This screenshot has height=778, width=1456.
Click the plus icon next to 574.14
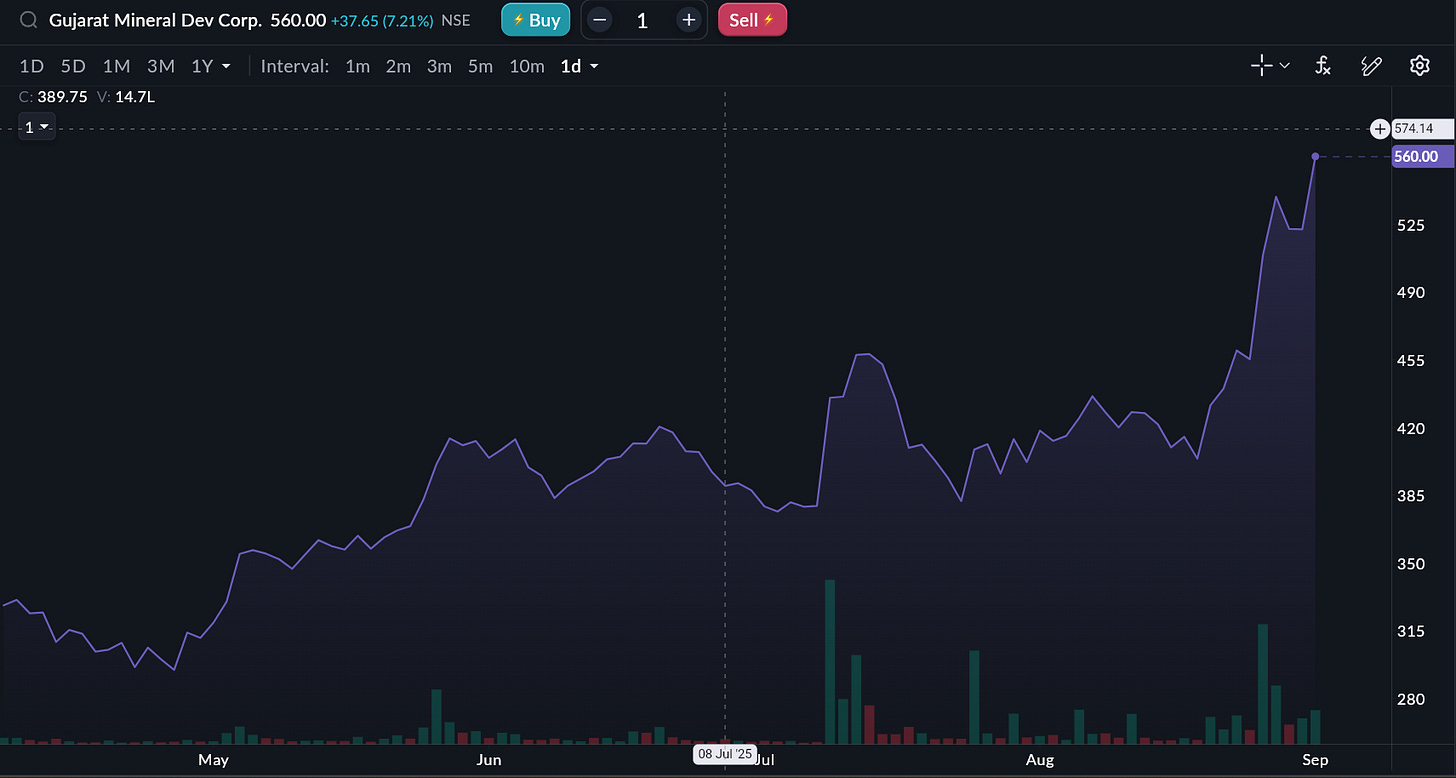pyautogui.click(x=1380, y=129)
